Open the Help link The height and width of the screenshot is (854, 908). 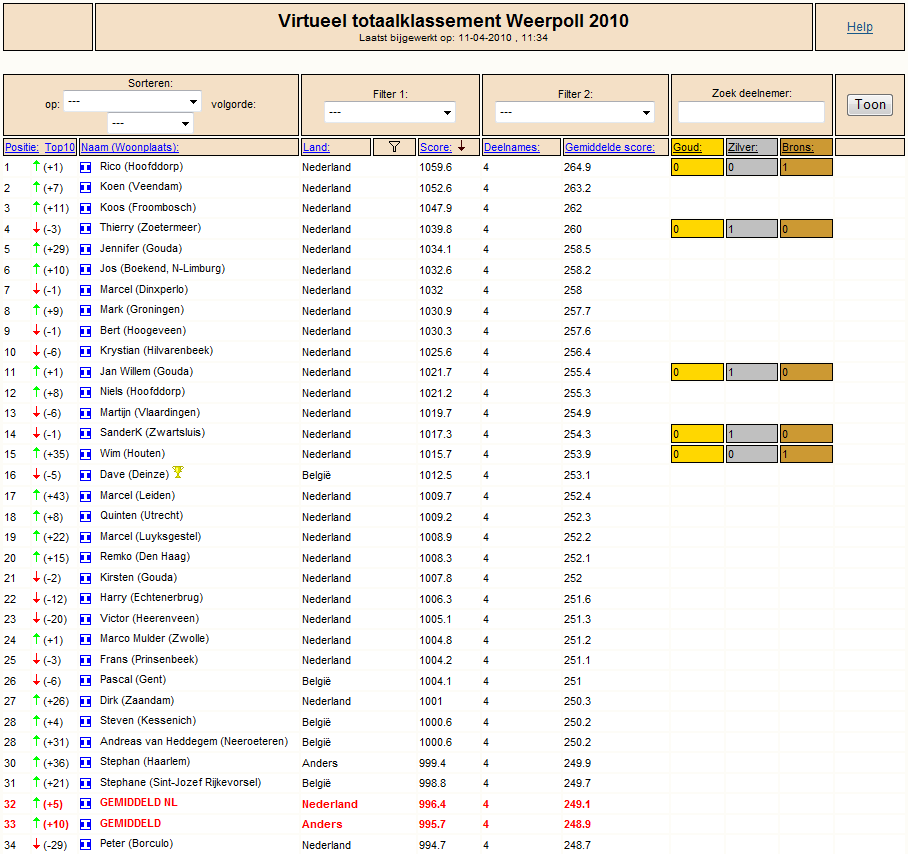pyautogui.click(x=859, y=27)
